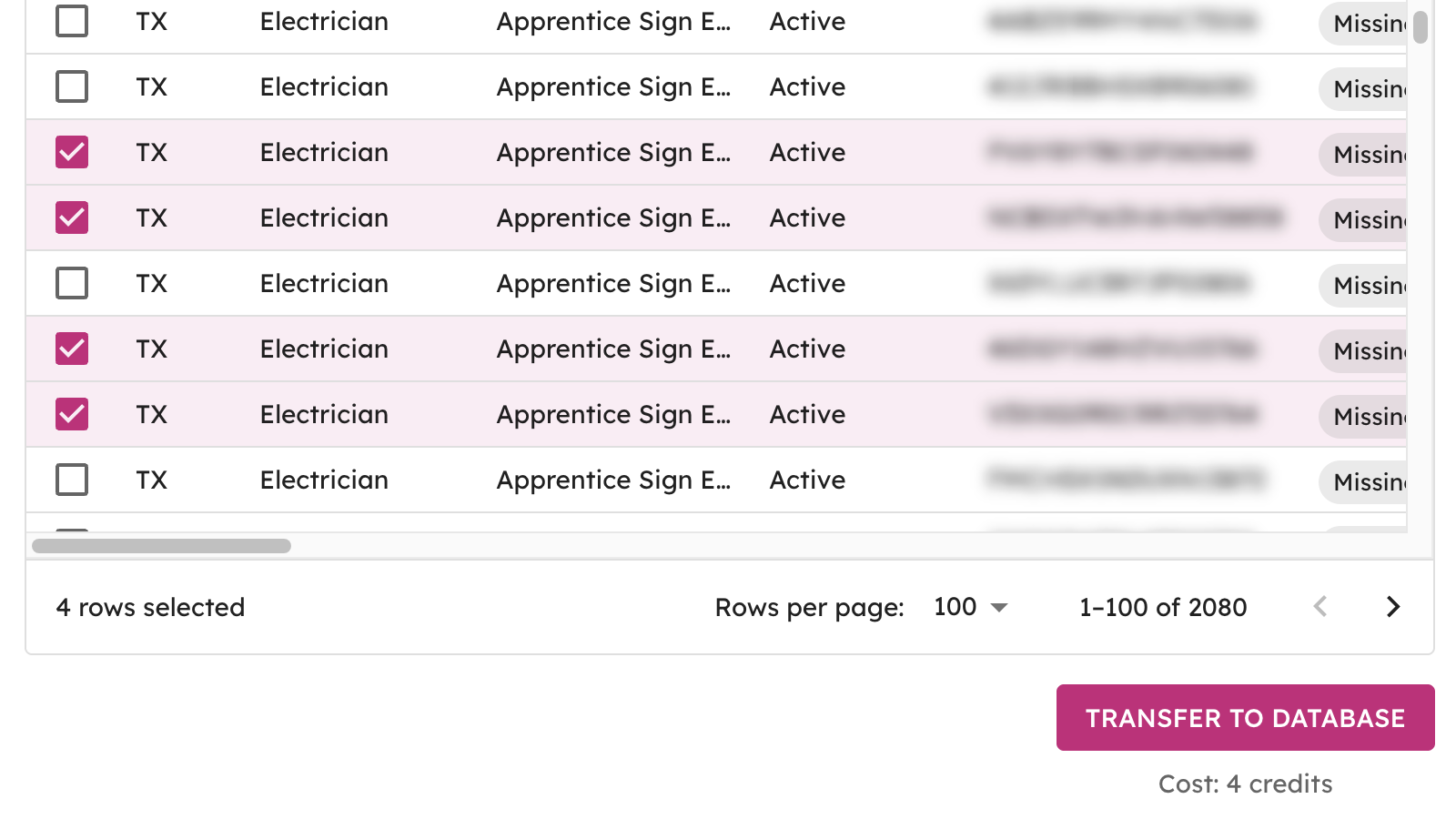Click the 4 rows selected text
The image size is (1456, 819).
point(150,607)
